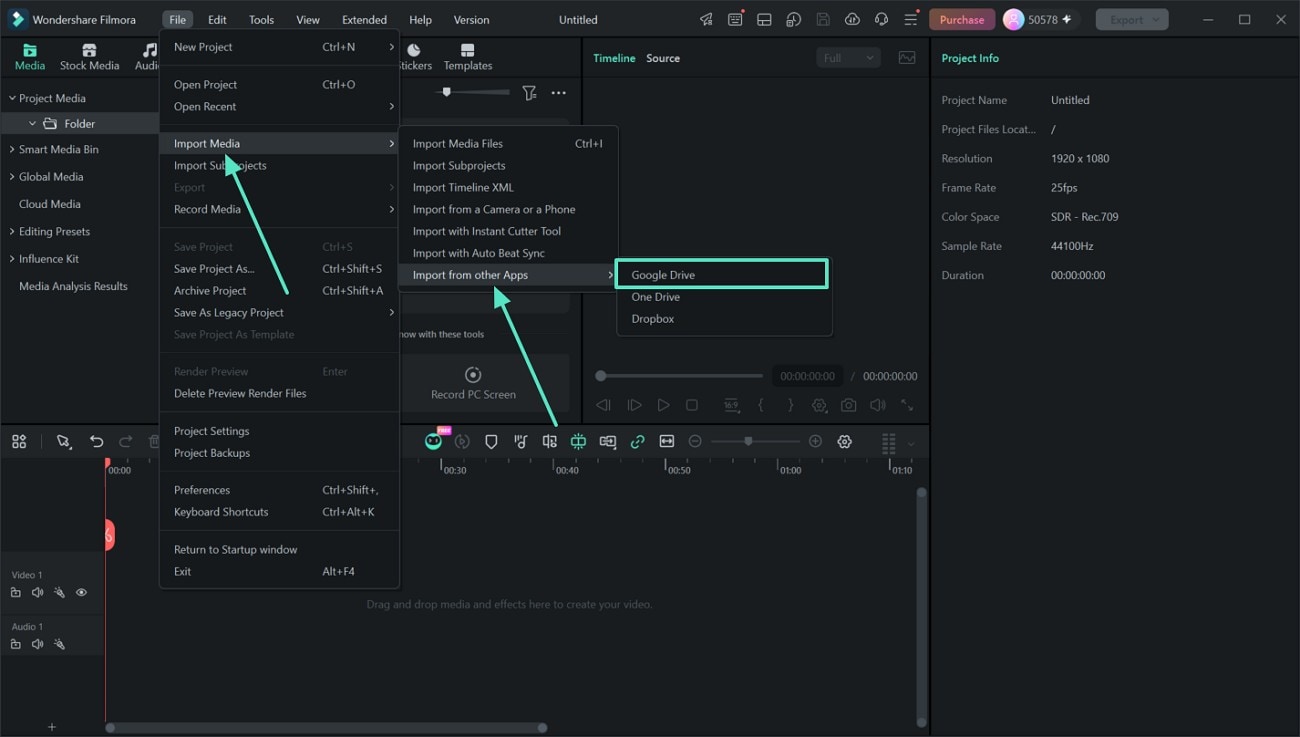Choose Import Media Files menu entry
1300x737 pixels.
[508, 144]
